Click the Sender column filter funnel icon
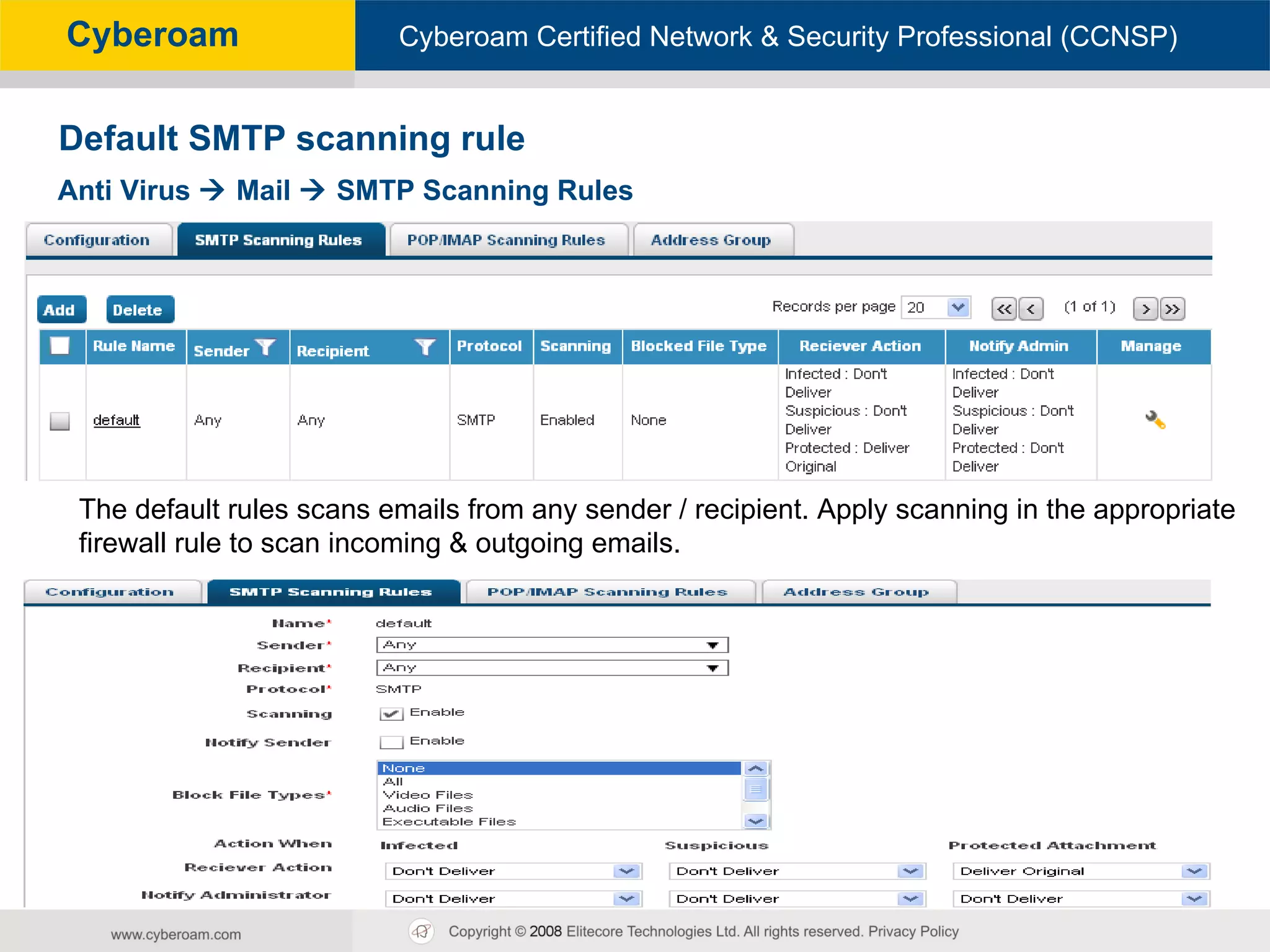 coord(265,347)
